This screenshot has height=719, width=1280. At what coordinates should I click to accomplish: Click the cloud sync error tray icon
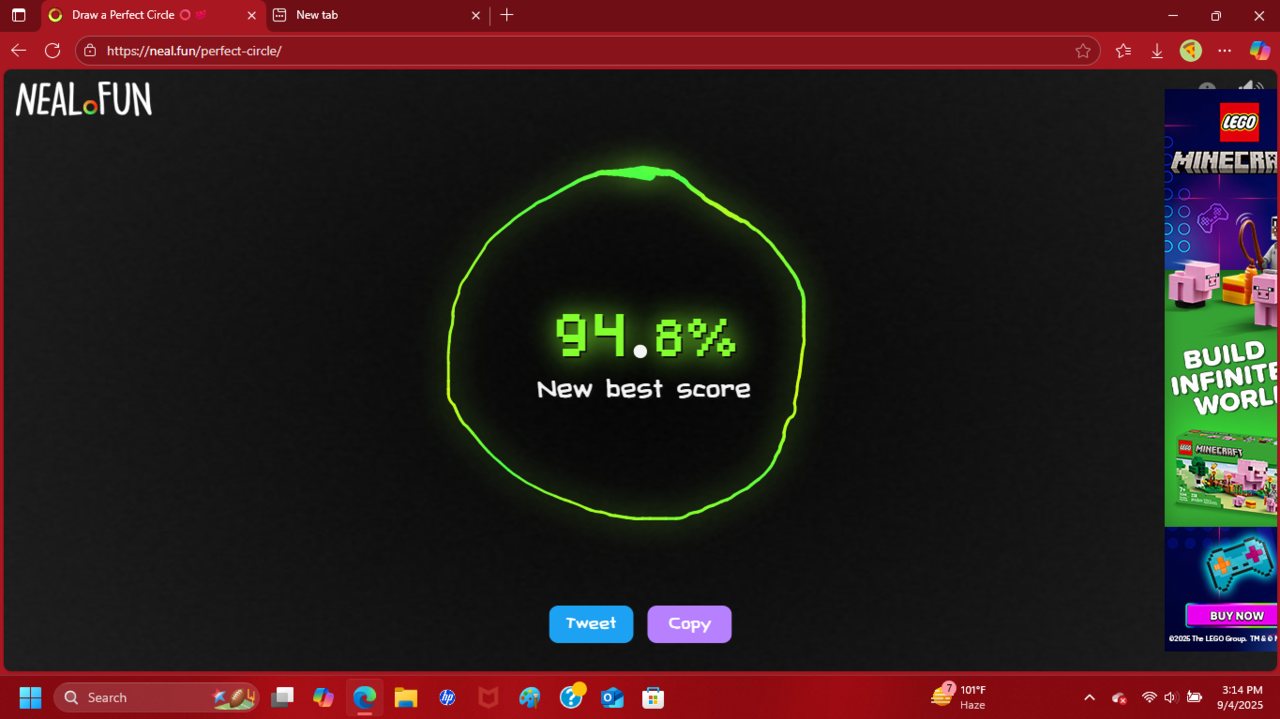(1119, 698)
